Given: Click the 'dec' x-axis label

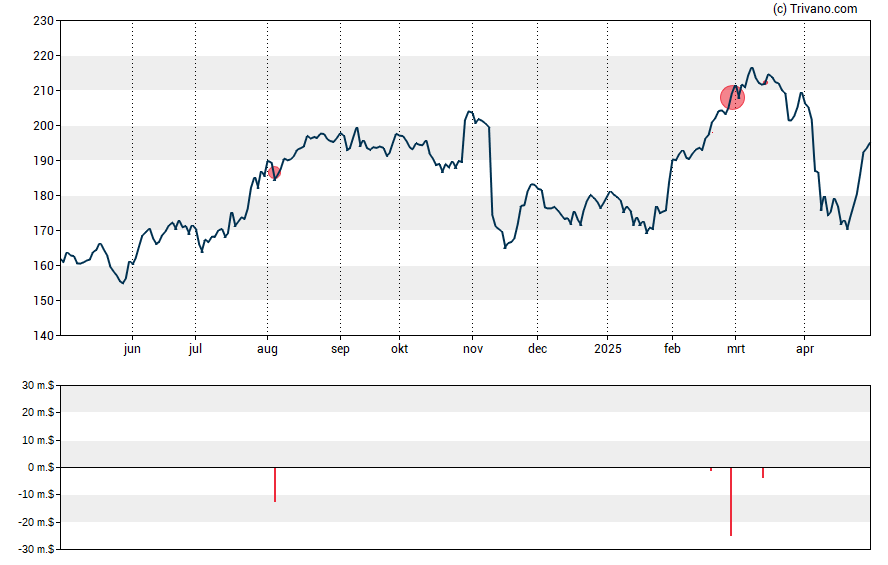Looking at the screenshot, I should click(537, 349).
